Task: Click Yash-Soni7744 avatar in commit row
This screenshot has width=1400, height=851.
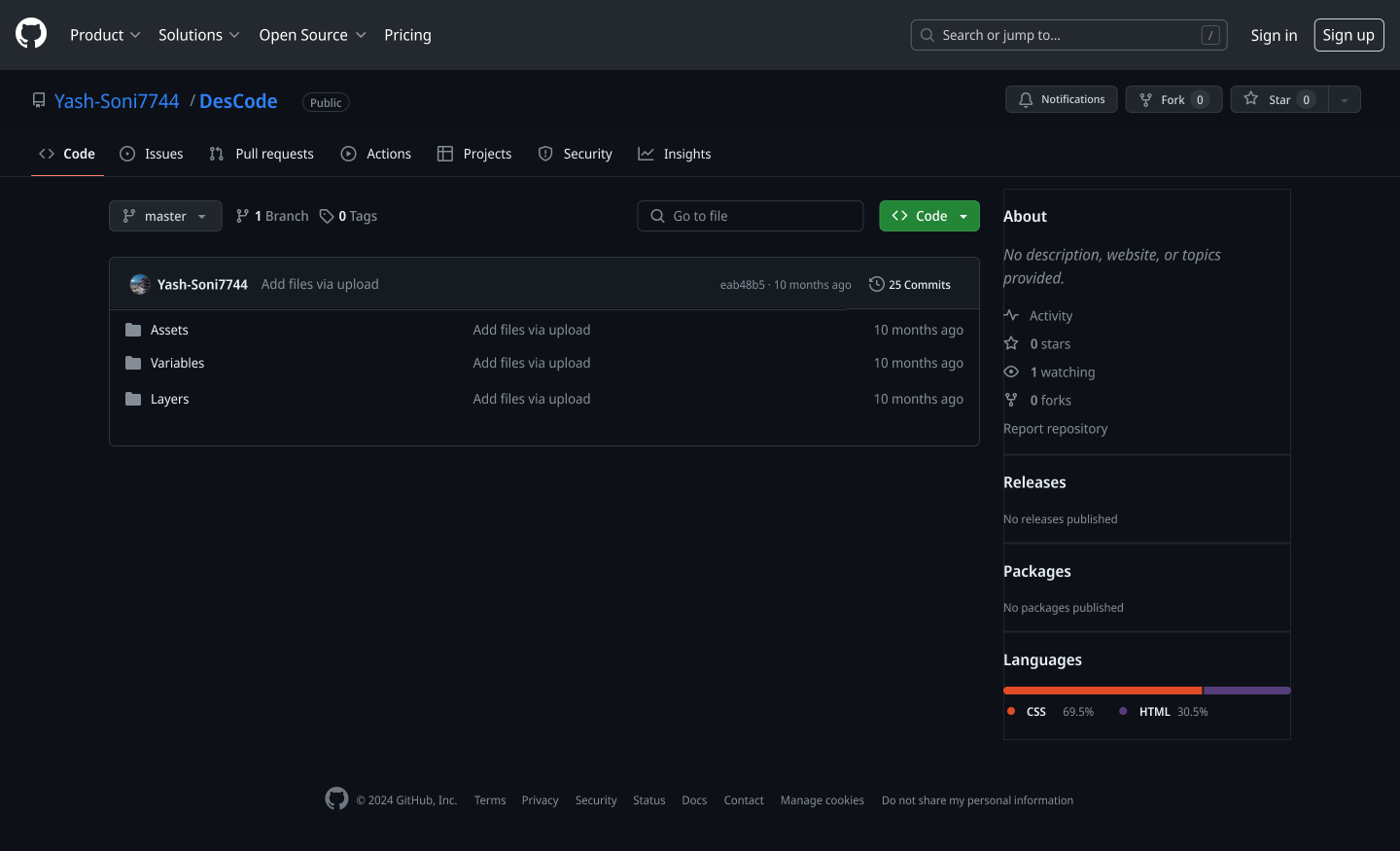Action: coord(140,284)
